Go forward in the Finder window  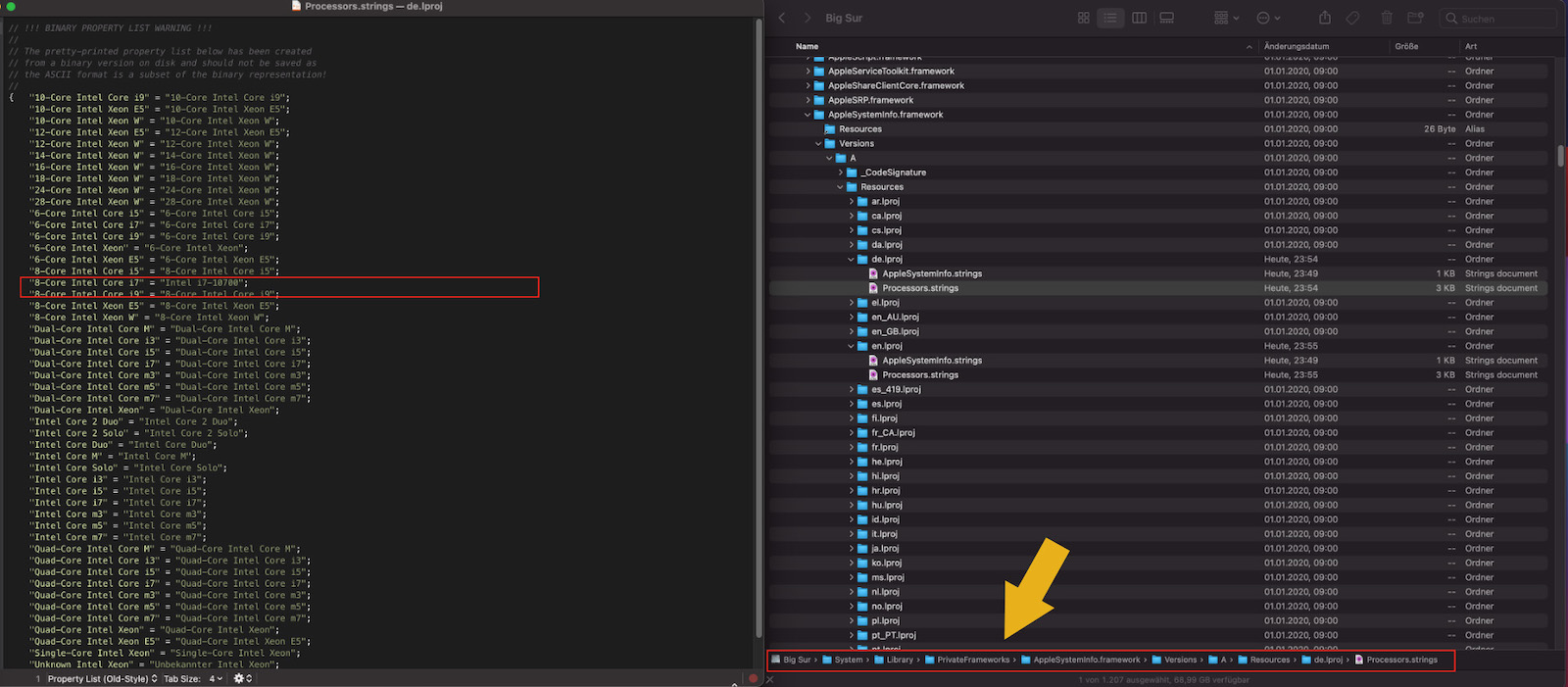[808, 18]
